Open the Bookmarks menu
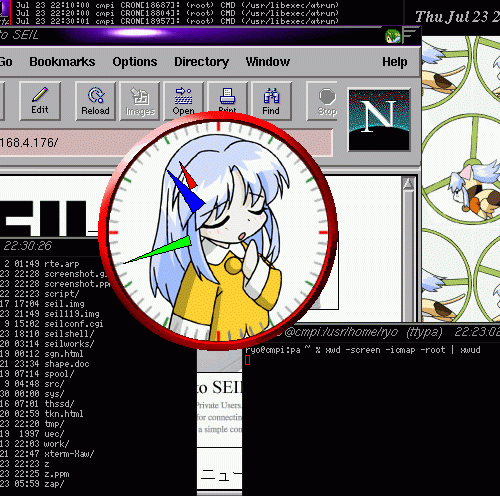The image size is (500, 496). coord(62,62)
